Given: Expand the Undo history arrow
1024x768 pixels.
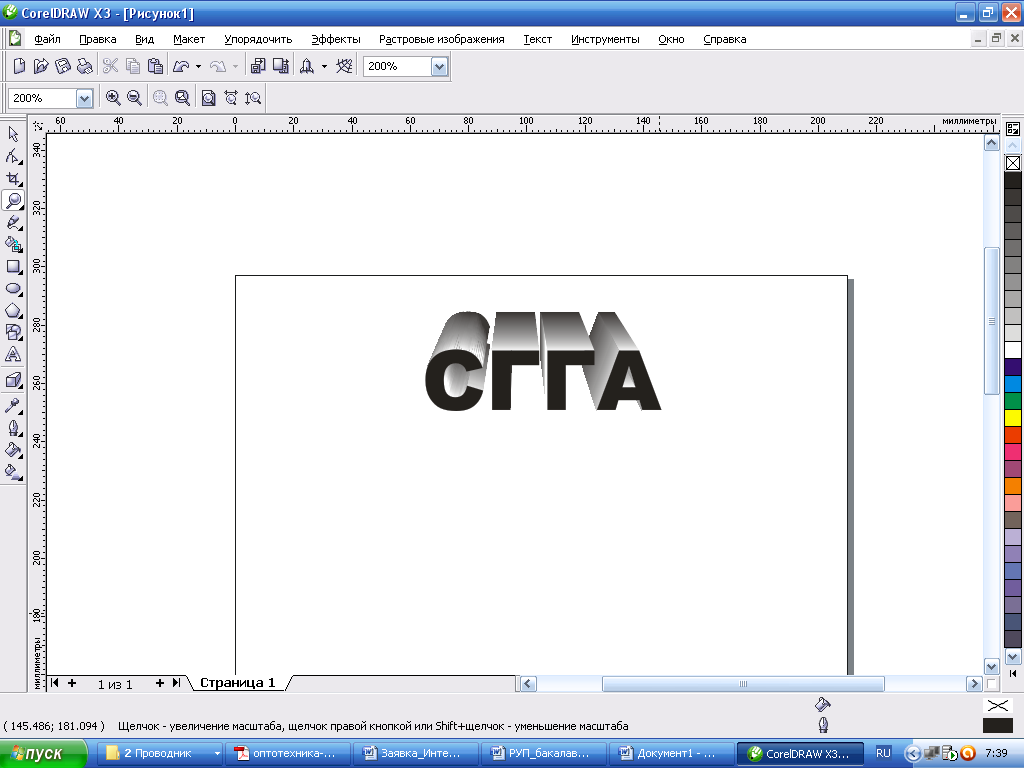Looking at the screenshot, I should click(x=199, y=66).
